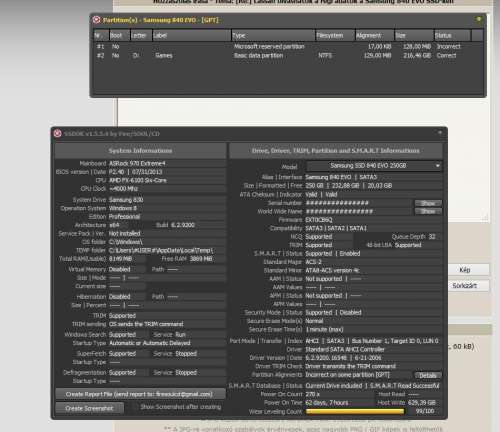Image resolution: width=500 pixels, height=432 pixels.
Task: Click the Wear Leveling Count progress bar
Action: (355, 411)
